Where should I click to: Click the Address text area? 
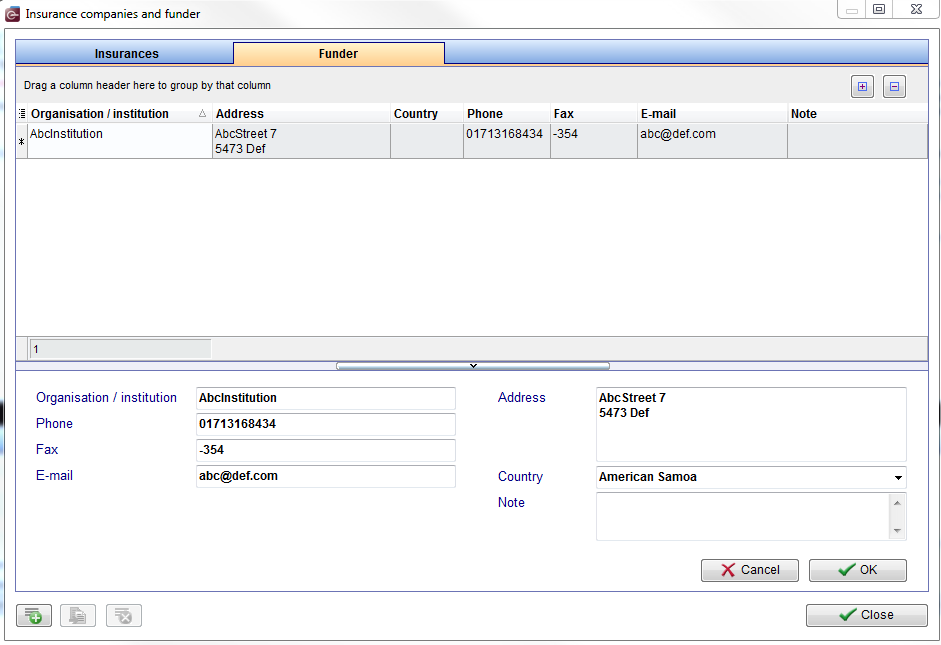751,424
